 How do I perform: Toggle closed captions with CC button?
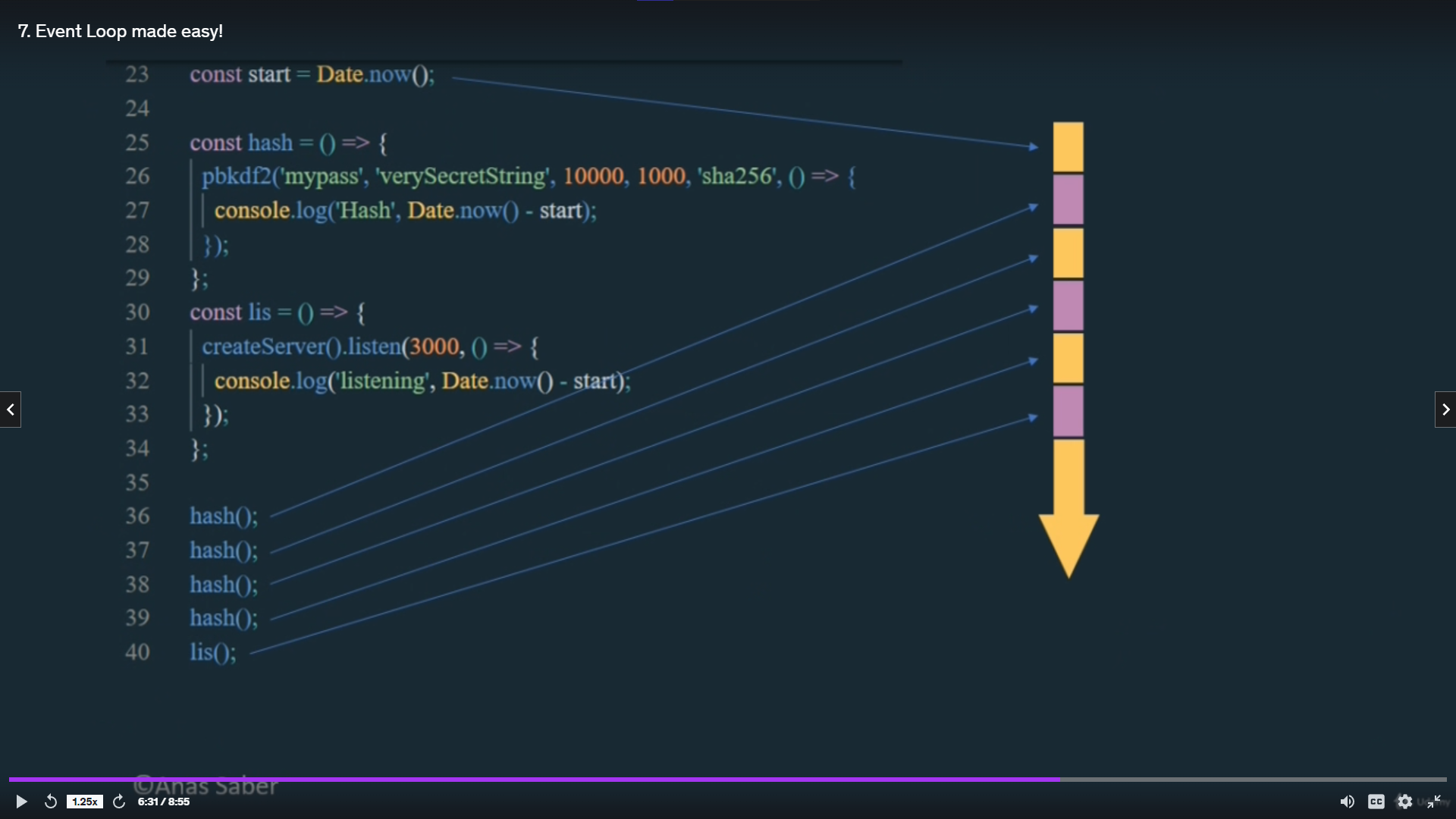tap(1376, 802)
